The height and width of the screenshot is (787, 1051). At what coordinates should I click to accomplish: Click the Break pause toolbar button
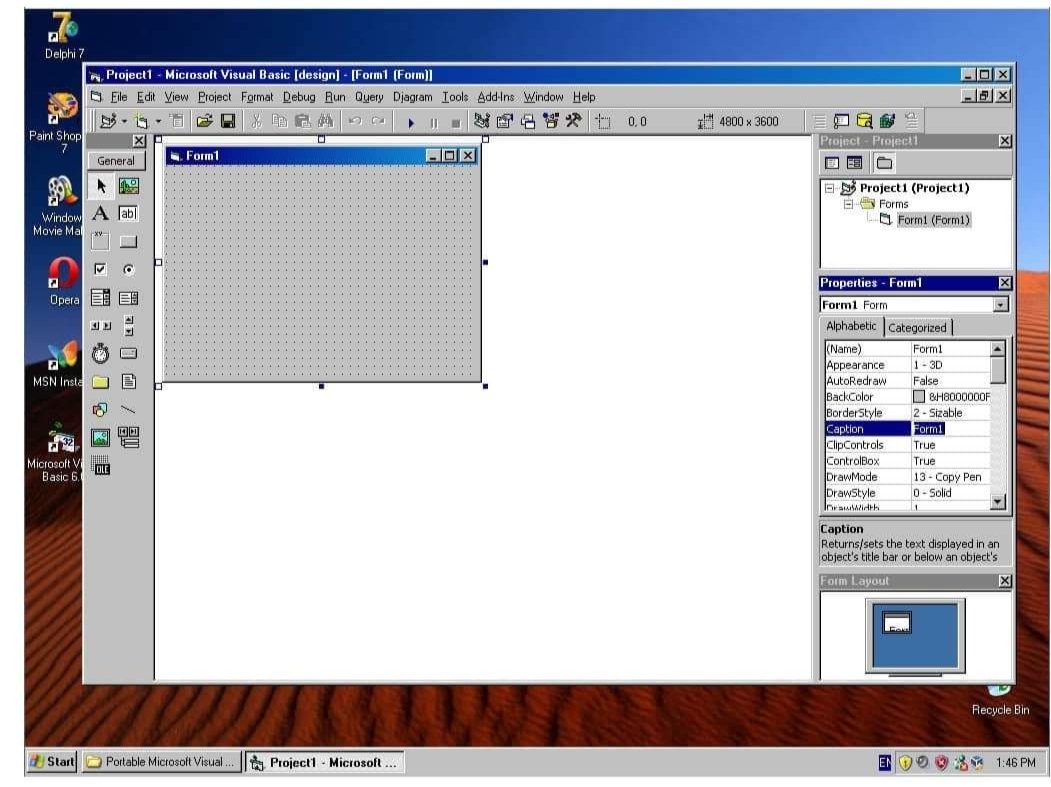434,123
